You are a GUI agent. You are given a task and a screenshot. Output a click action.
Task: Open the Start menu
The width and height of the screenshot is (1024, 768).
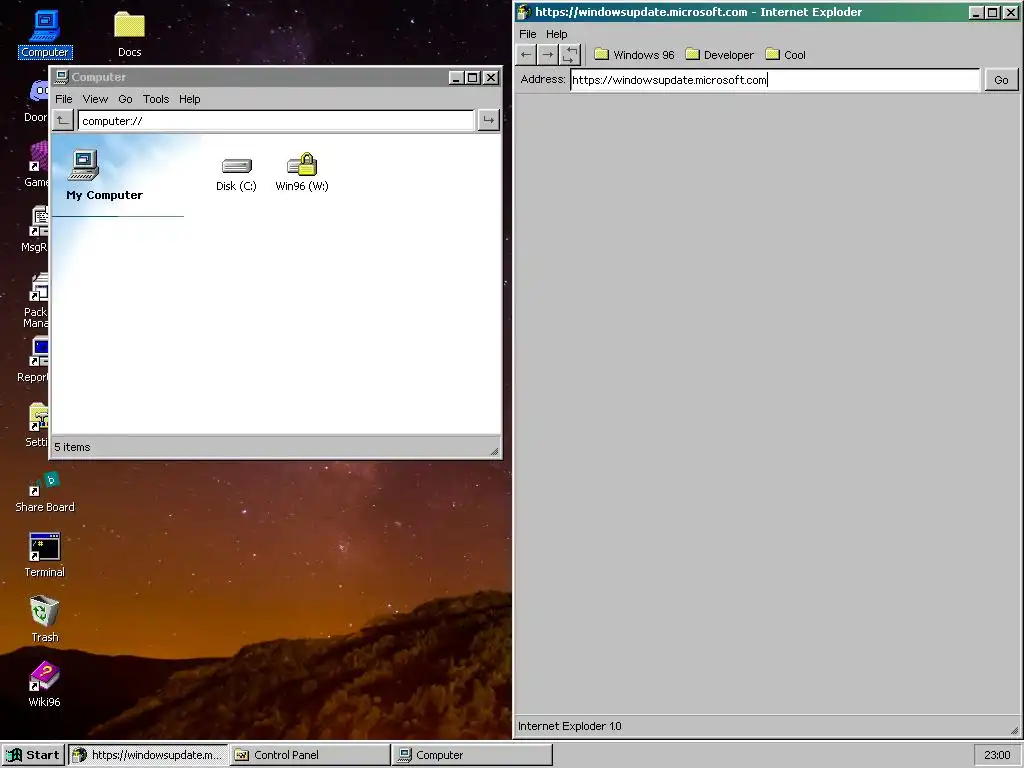(33, 755)
